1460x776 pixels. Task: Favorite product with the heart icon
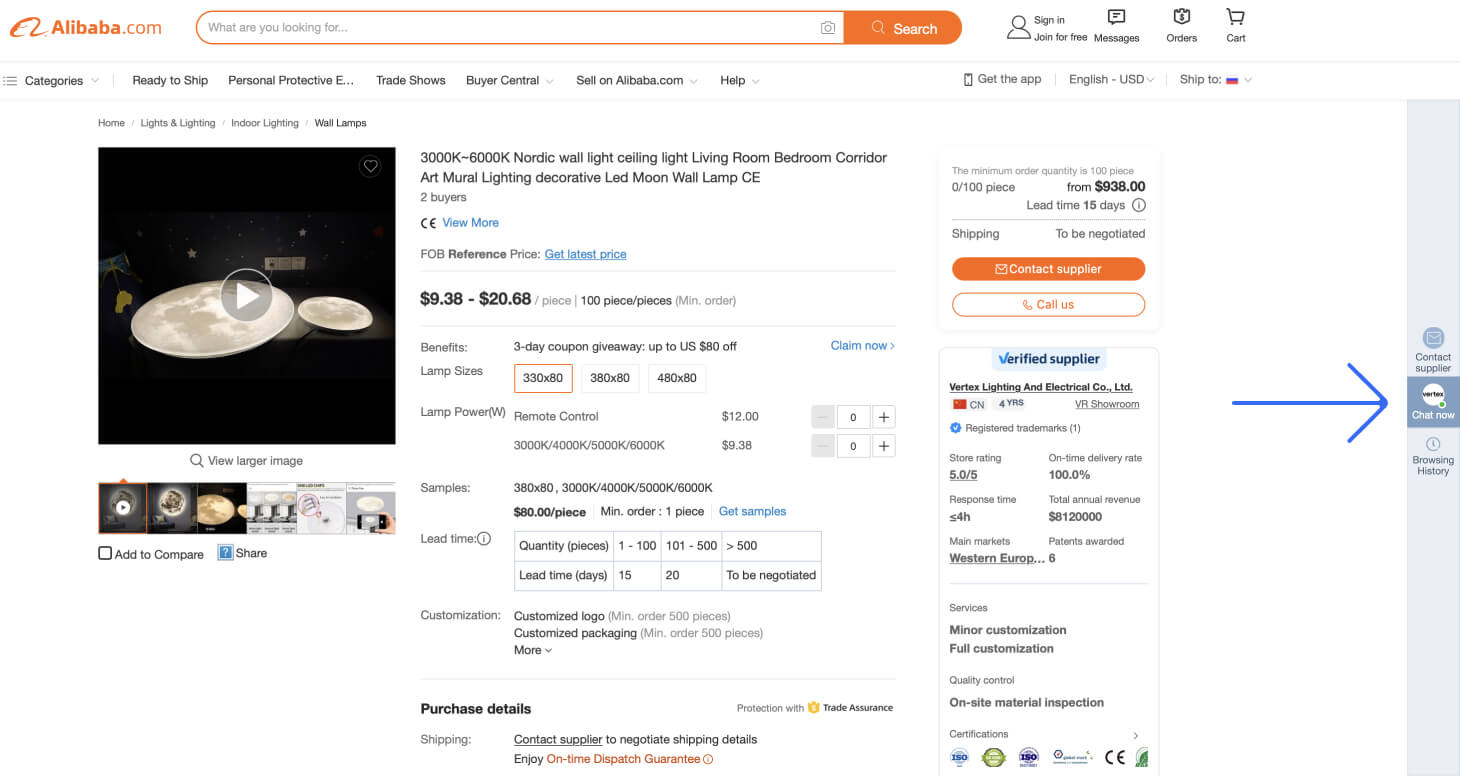click(370, 166)
